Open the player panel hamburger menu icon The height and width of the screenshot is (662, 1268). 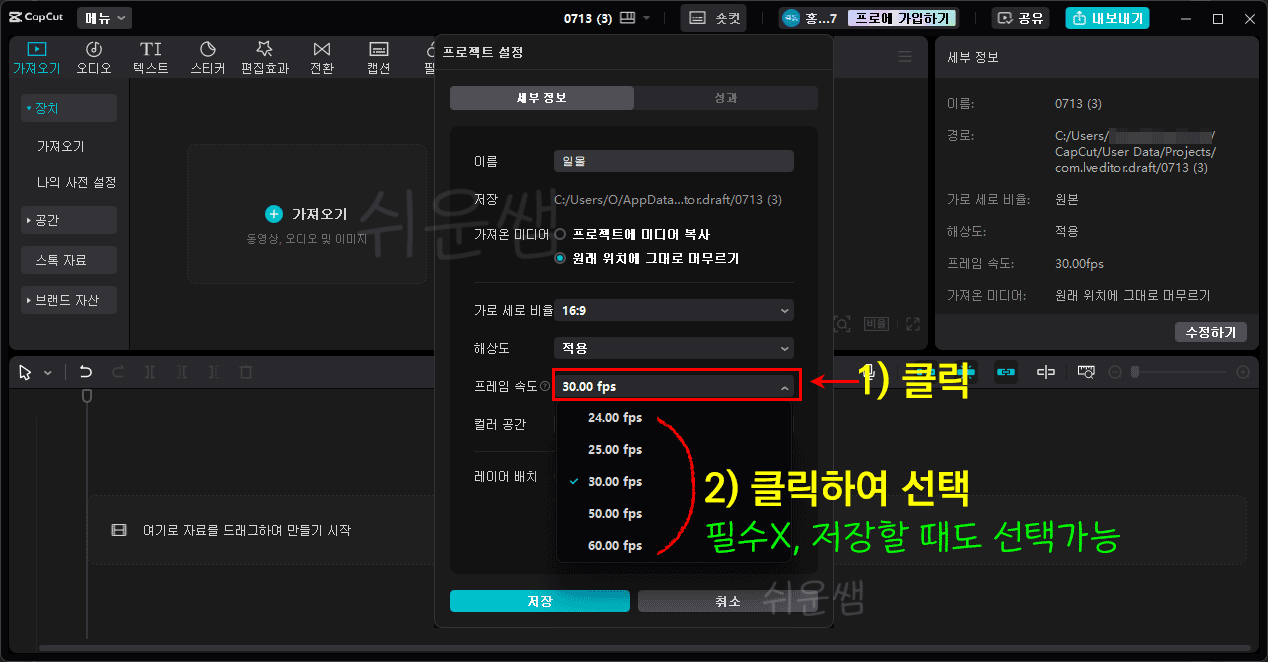905,57
